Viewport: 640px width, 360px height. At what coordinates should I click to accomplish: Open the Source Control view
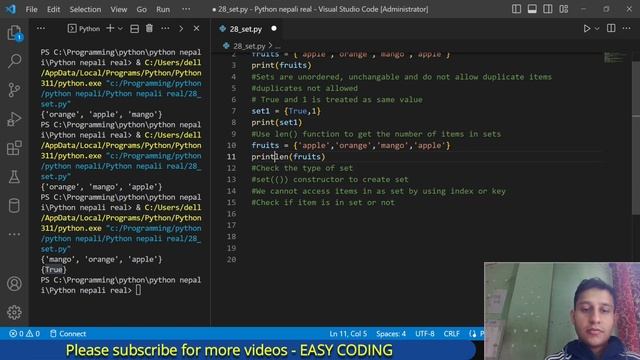[14, 90]
